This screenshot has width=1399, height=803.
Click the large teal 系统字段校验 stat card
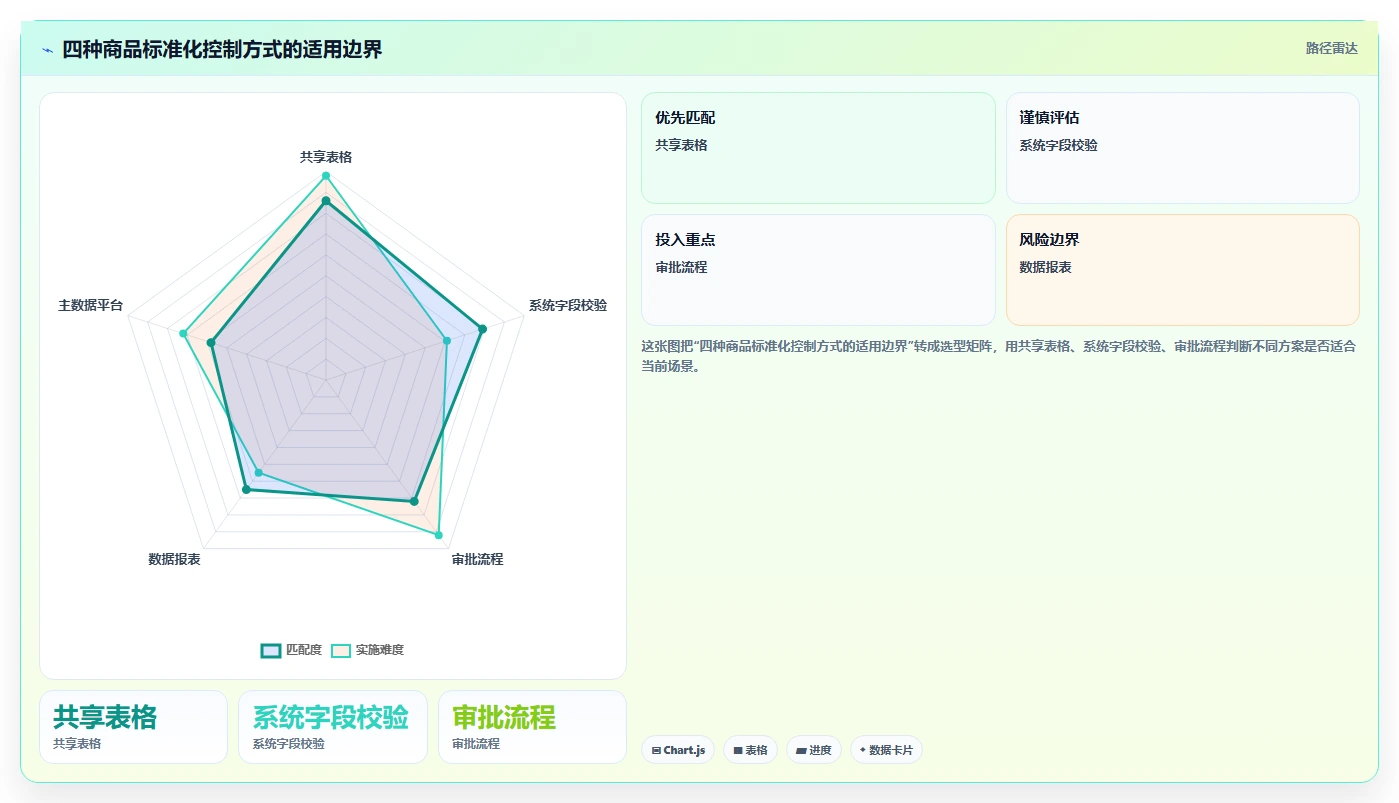[x=332, y=727]
